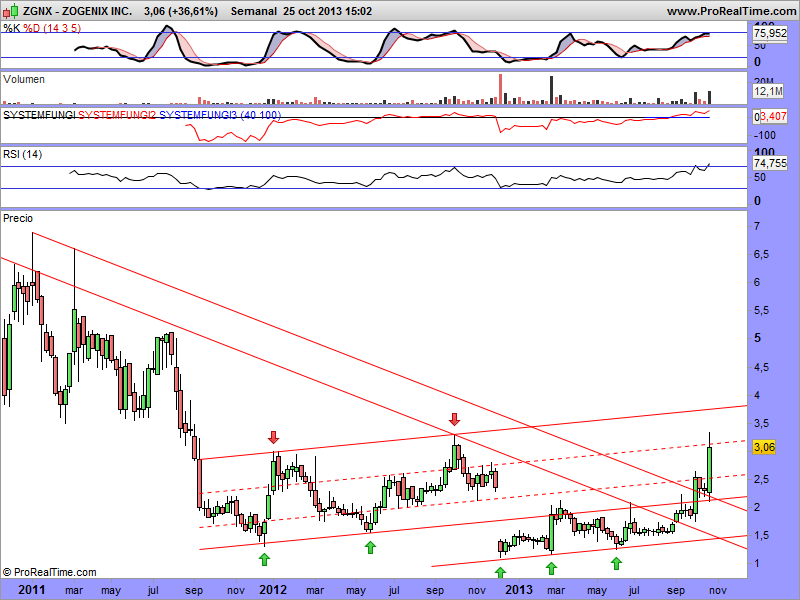Click the SYSTEMFUNGI value label '3,407'
The height and width of the screenshot is (600, 800).
point(773,117)
